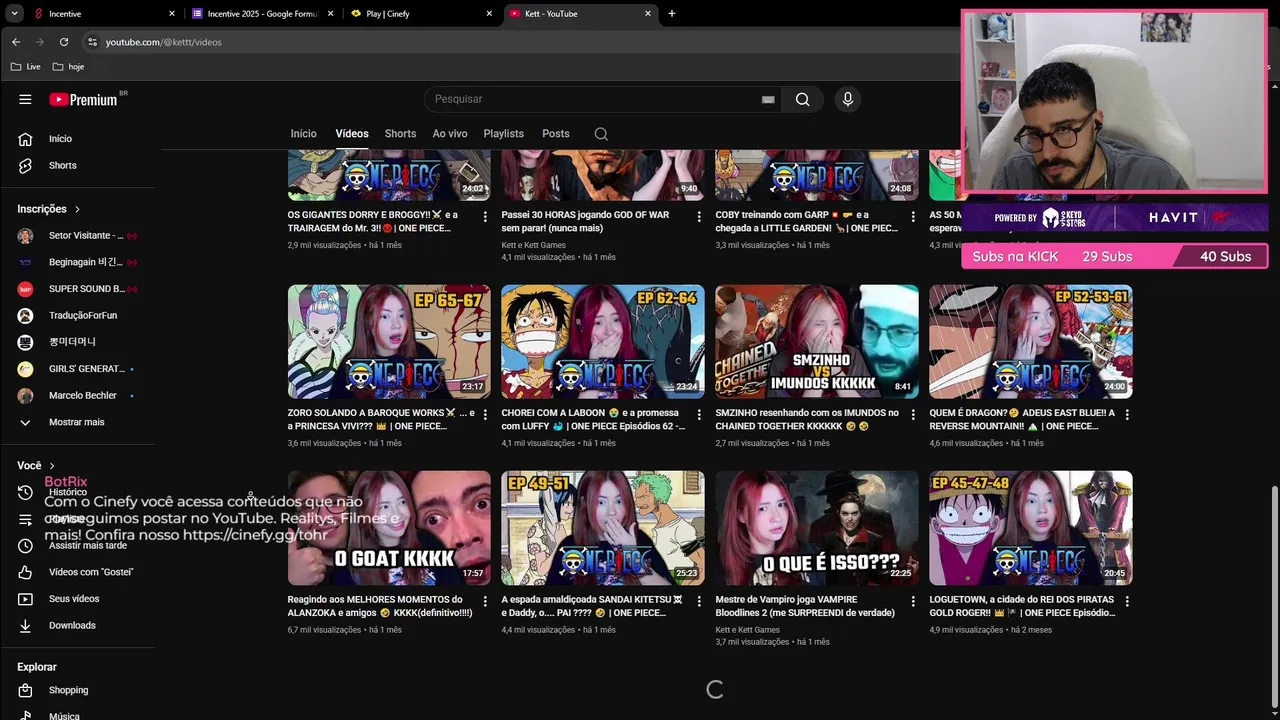Viewport: 1280px width, 720px height.
Task: Close the Kett - YouTube tab
Action: (x=648, y=14)
